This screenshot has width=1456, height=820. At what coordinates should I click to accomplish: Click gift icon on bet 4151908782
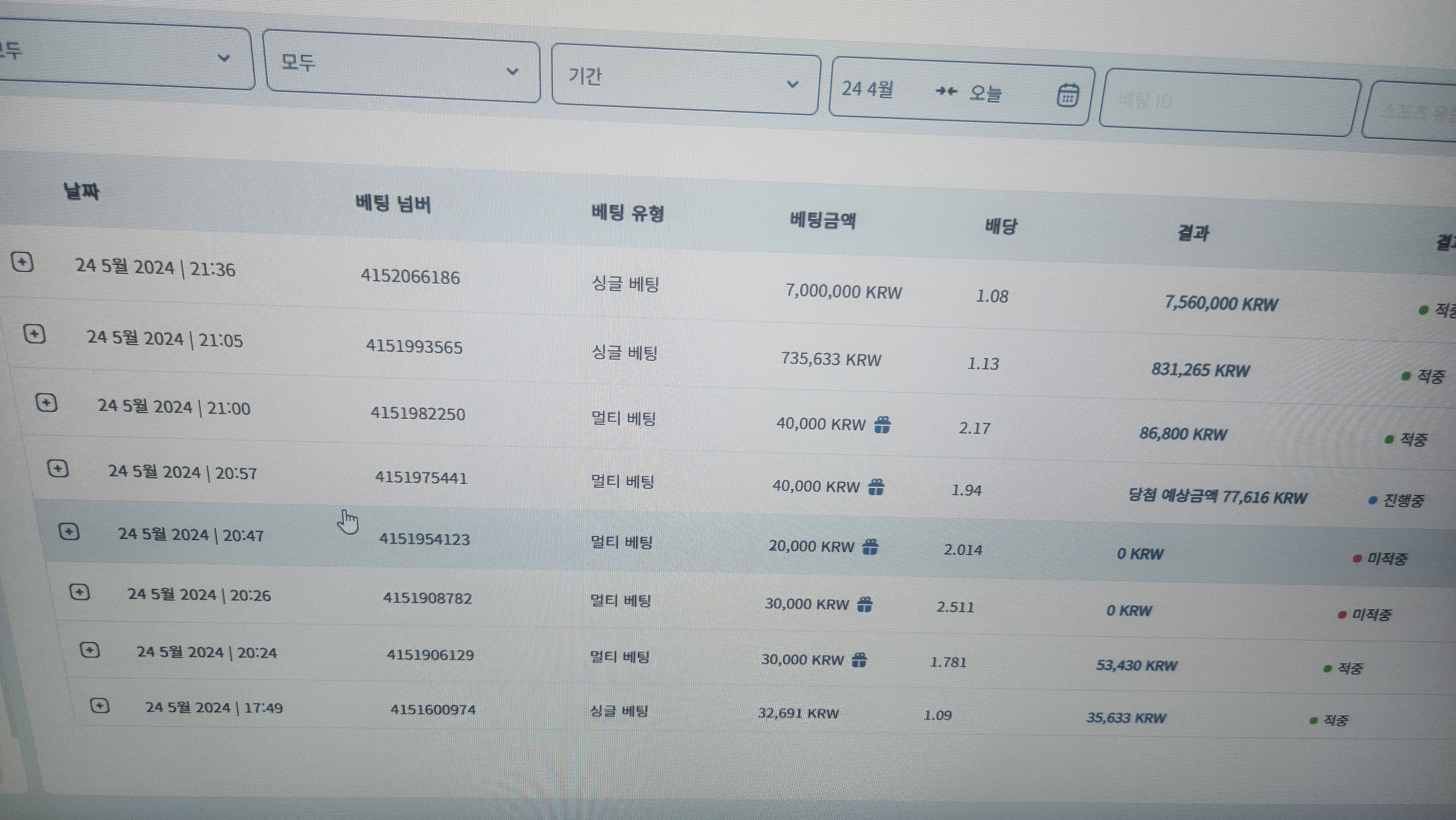click(x=865, y=604)
